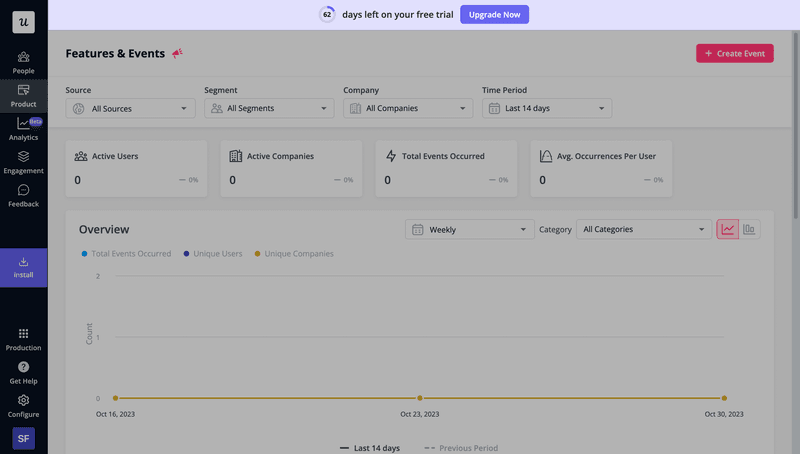Click the Create Event button
Viewport: 800px width, 454px height.
[734, 53]
